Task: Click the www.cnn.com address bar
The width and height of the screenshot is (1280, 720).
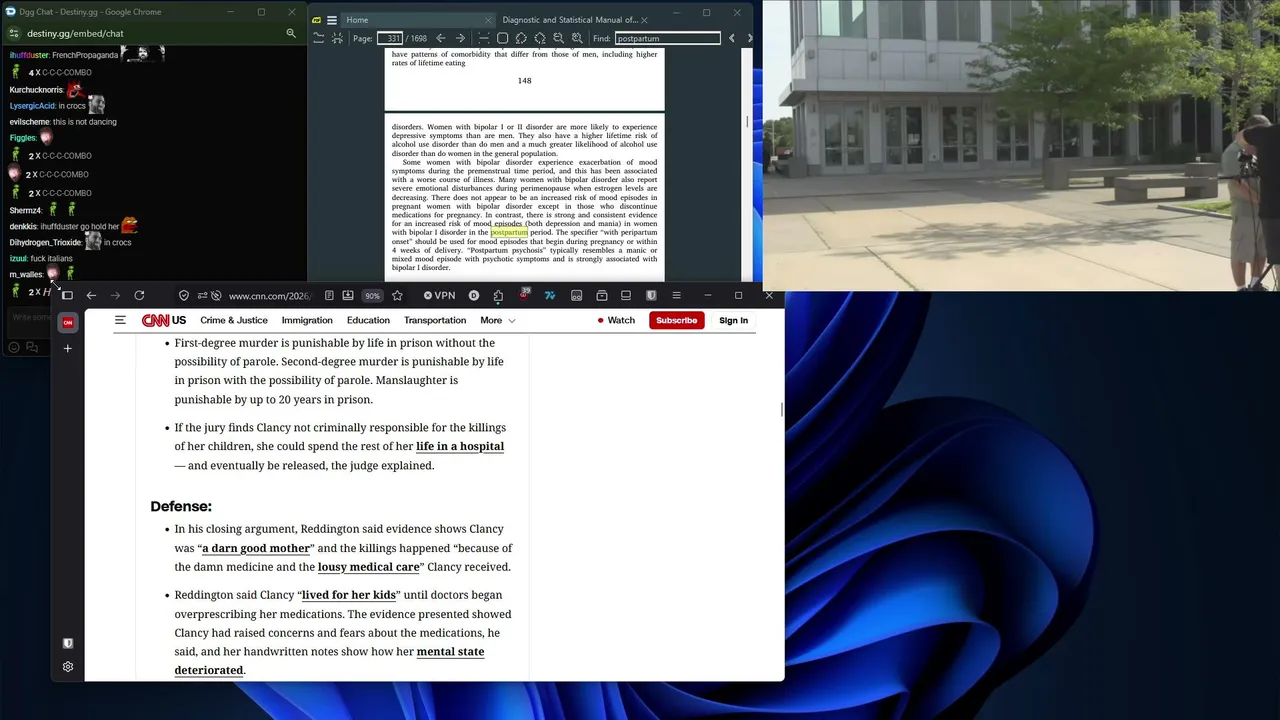Action: click(269, 296)
